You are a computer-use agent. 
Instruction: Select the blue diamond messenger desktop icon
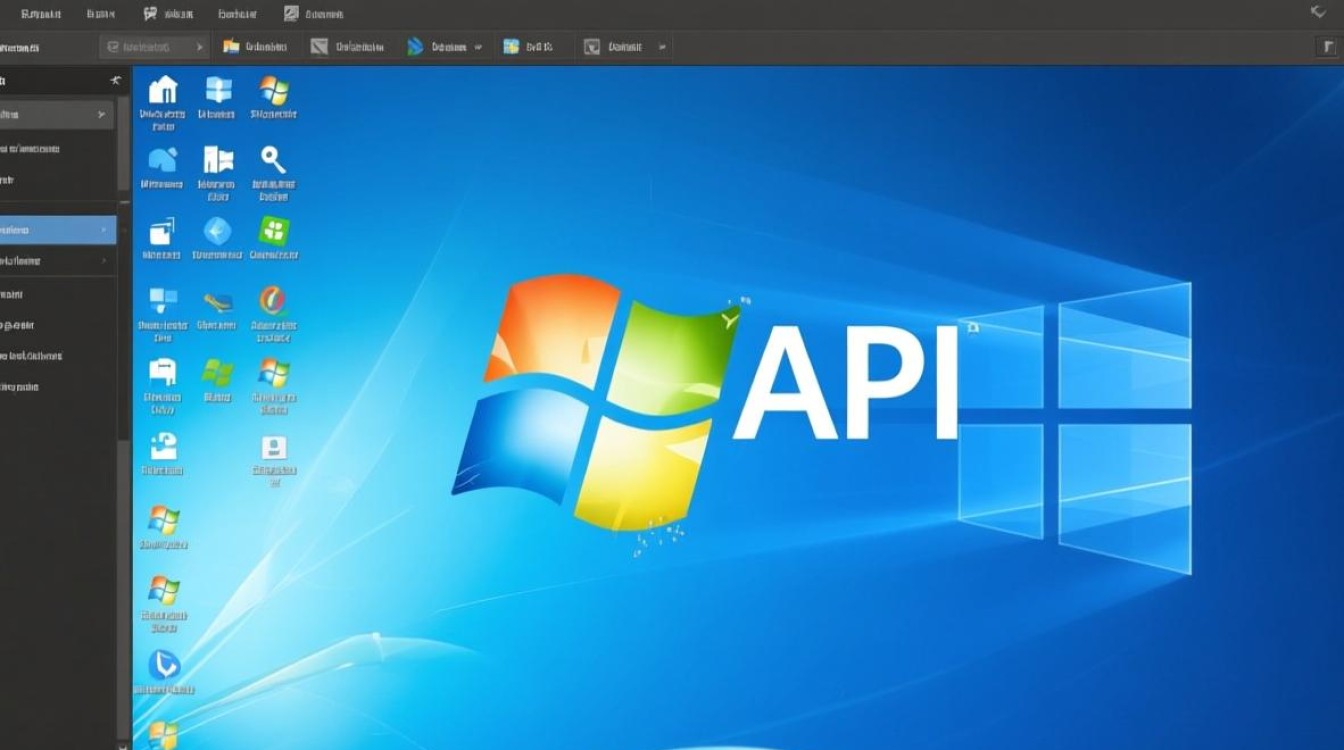pos(218,233)
